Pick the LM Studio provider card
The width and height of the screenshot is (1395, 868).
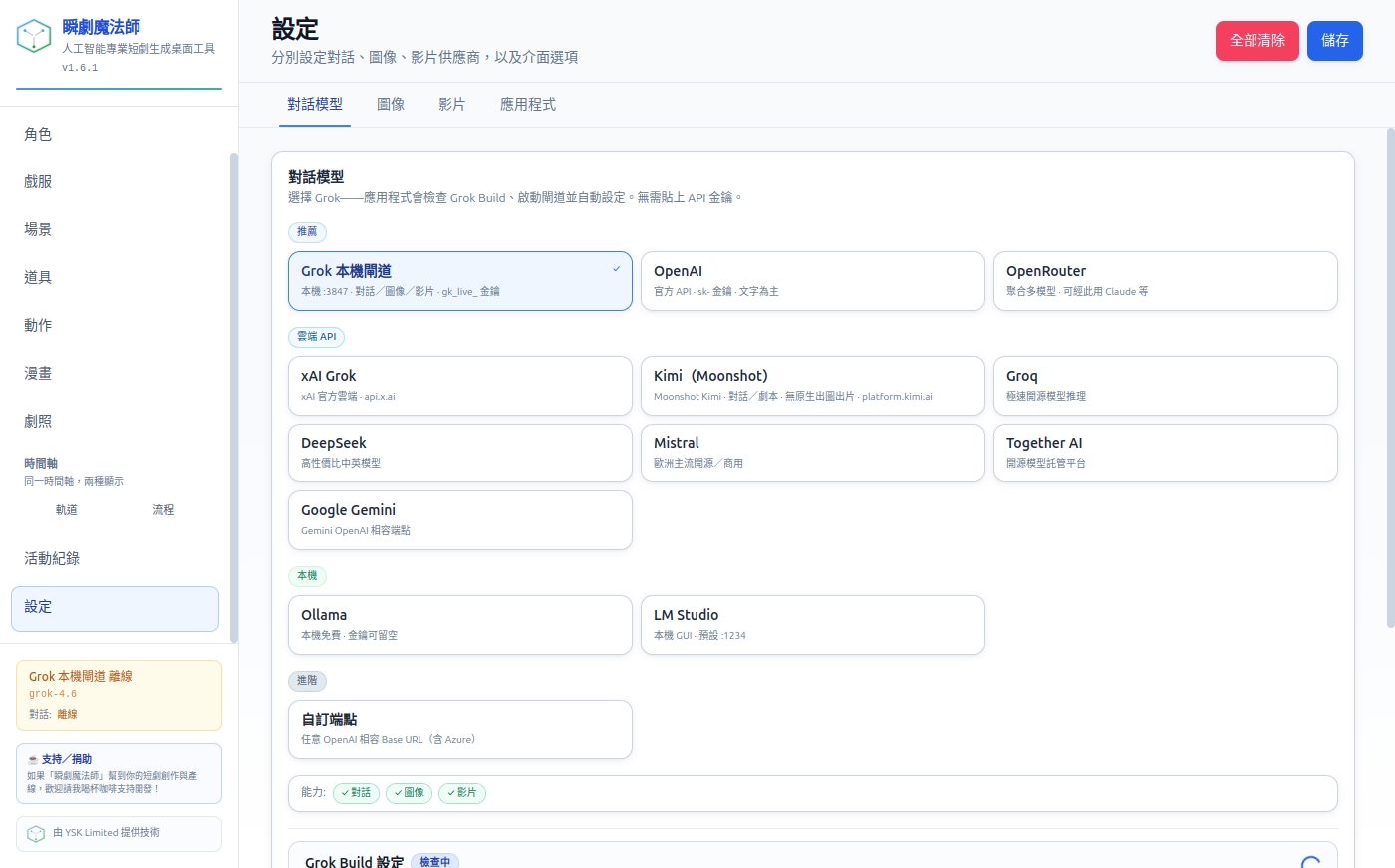pyautogui.click(x=813, y=625)
